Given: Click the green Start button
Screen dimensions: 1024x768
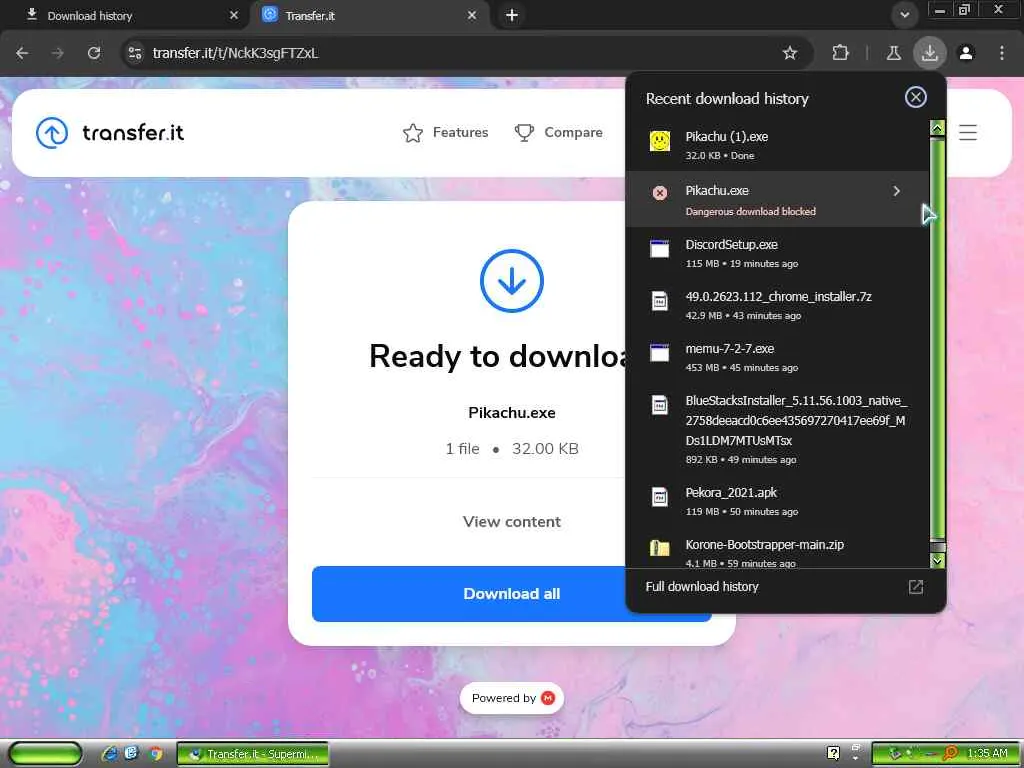Looking at the screenshot, I should click(46, 754).
